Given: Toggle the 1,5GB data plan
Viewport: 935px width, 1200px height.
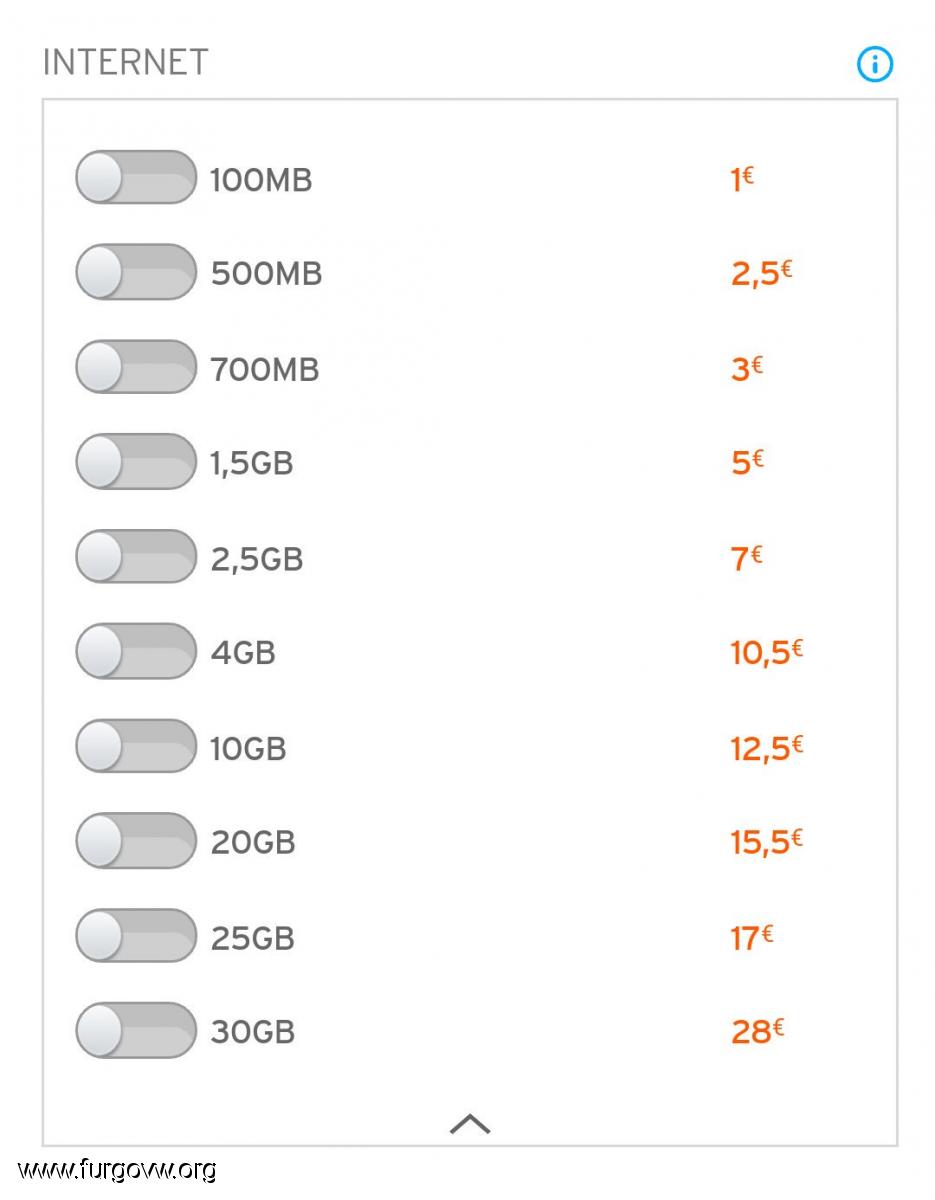Looking at the screenshot, I should [136, 461].
